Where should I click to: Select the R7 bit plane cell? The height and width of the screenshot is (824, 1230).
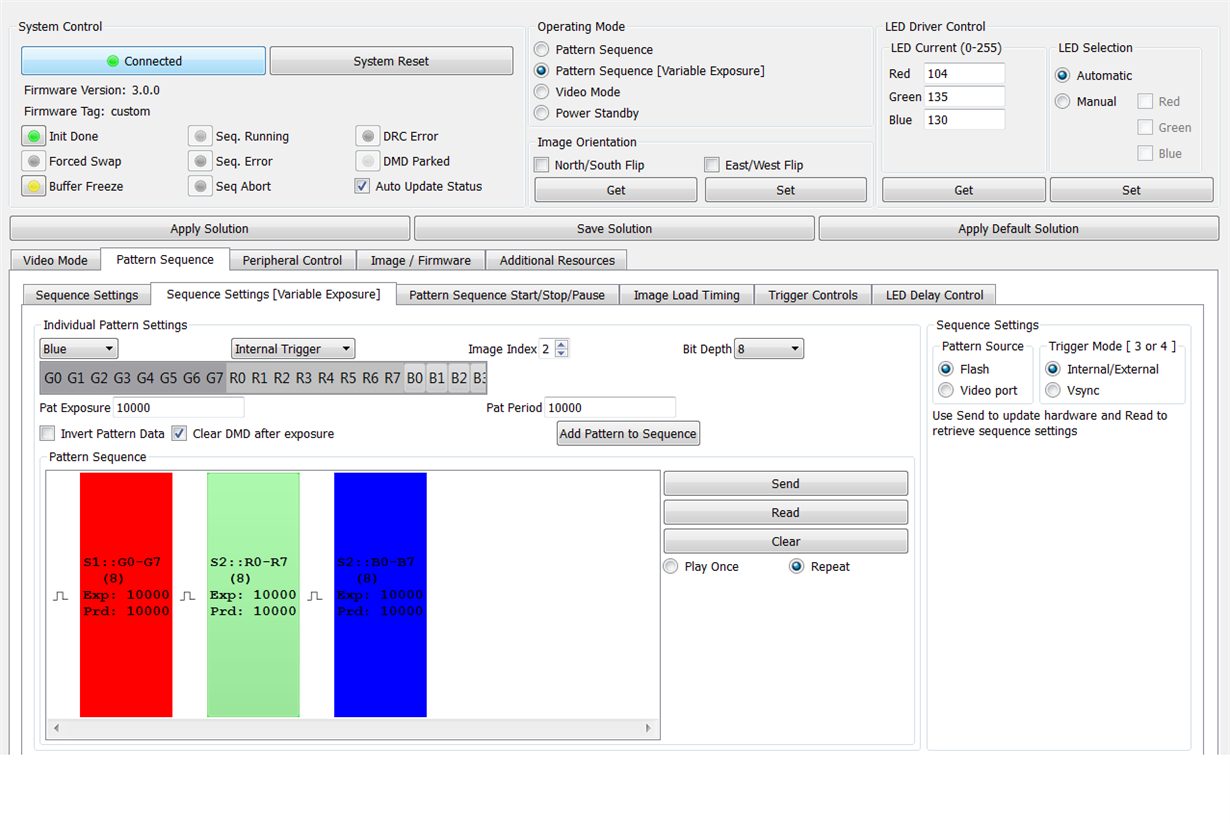393,378
